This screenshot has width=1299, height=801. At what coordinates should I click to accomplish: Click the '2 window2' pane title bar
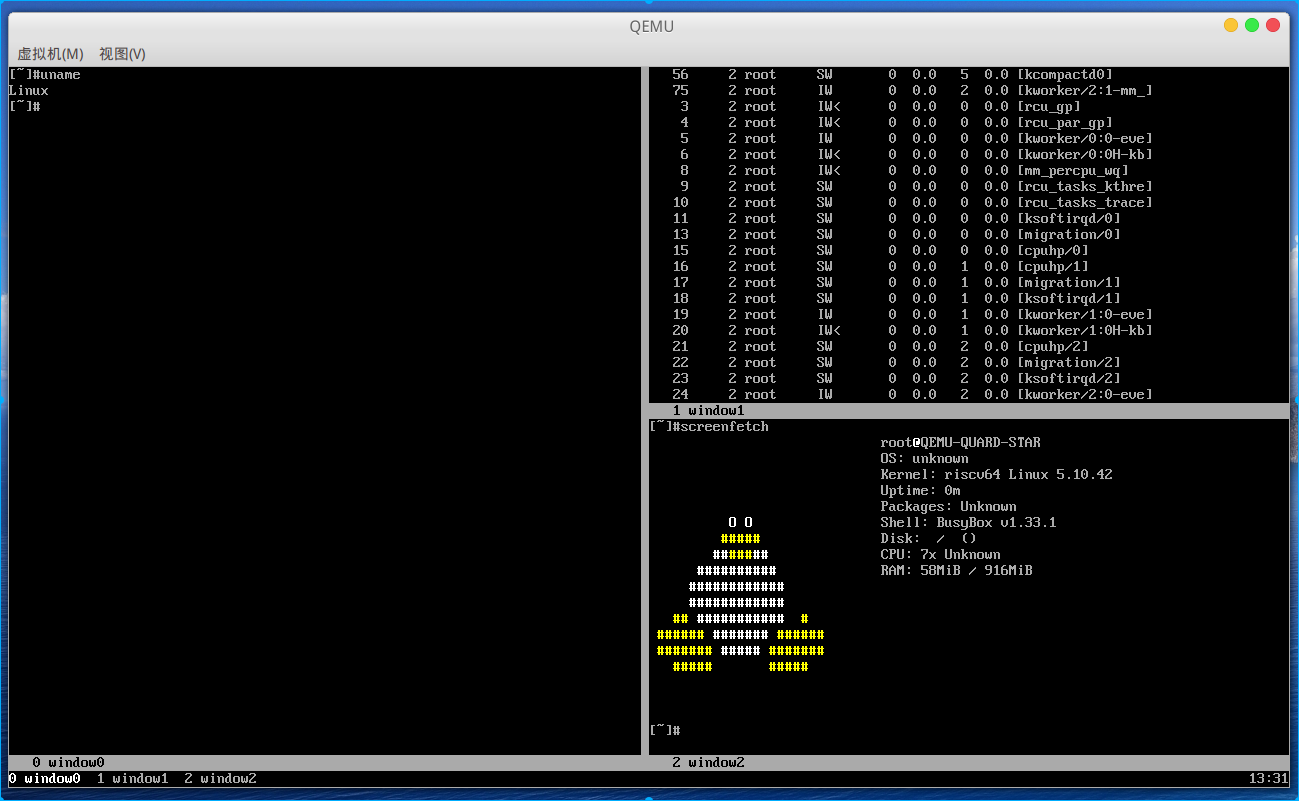coord(969,762)
